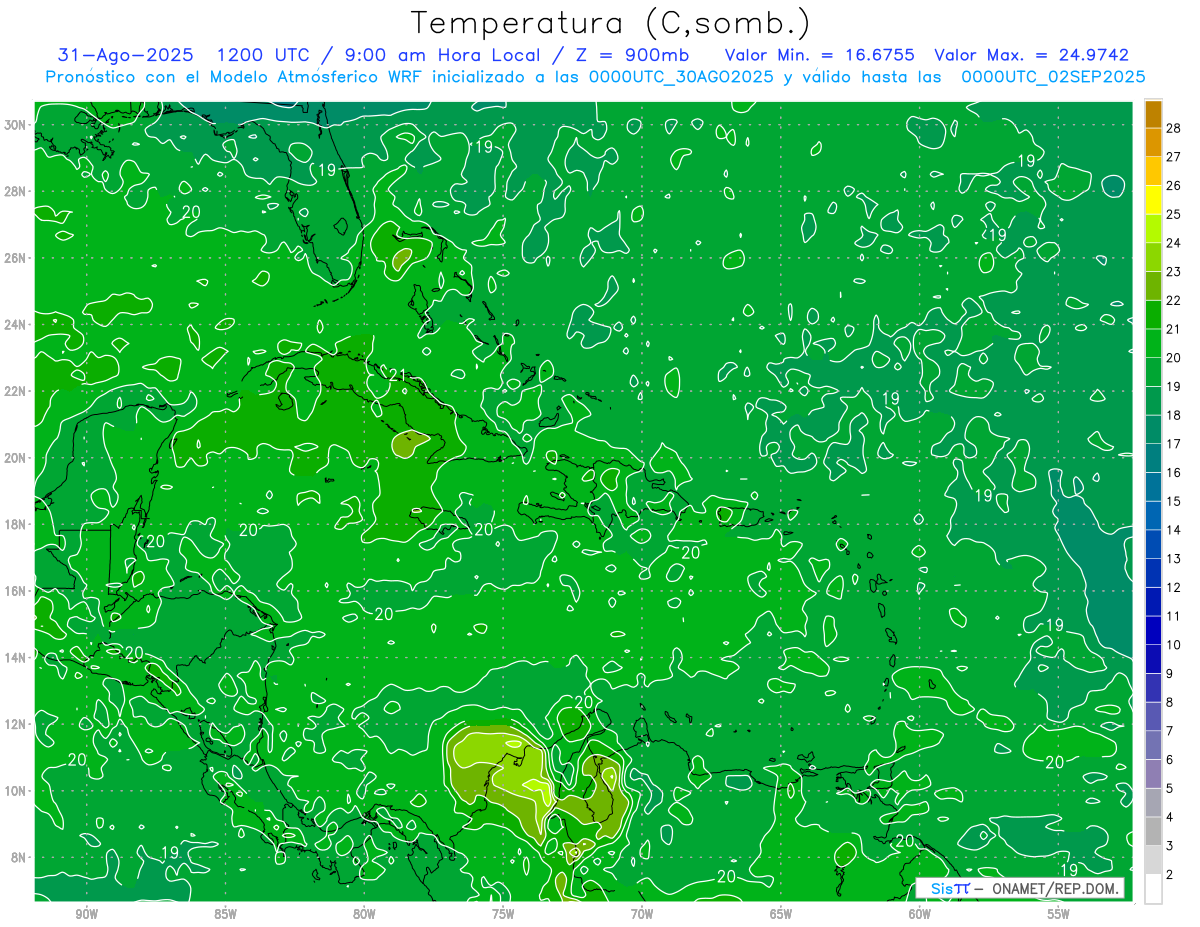1200x927 pixels.
Task: Select the initialization time "0000UTC_30AGO2025"
Action: click(x=682, y=77)
